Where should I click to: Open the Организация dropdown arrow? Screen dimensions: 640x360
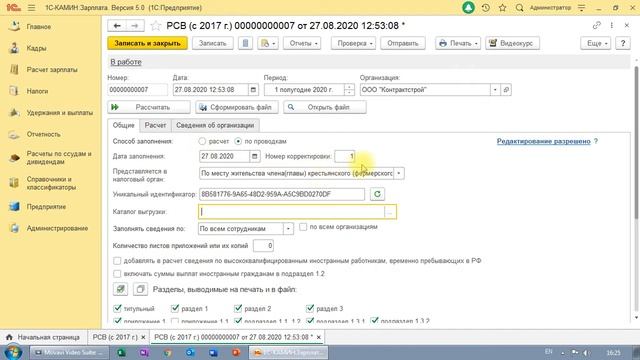(495, 90)
